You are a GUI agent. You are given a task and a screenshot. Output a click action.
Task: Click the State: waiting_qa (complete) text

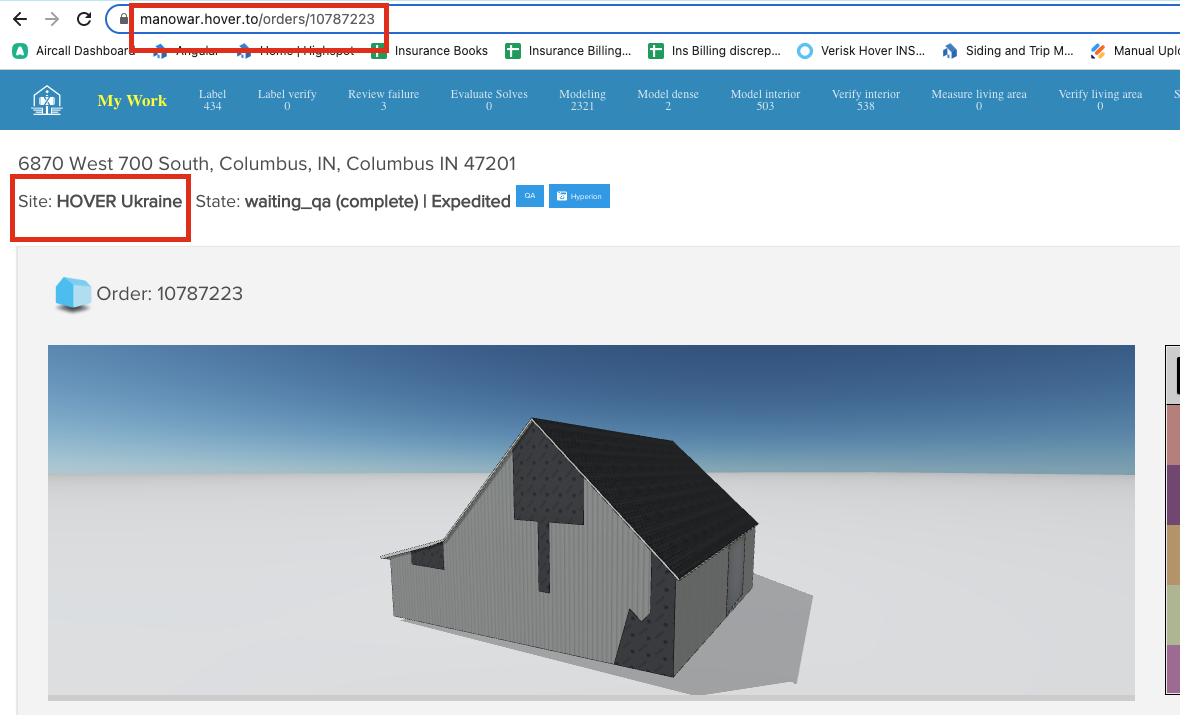pos(307,202)
